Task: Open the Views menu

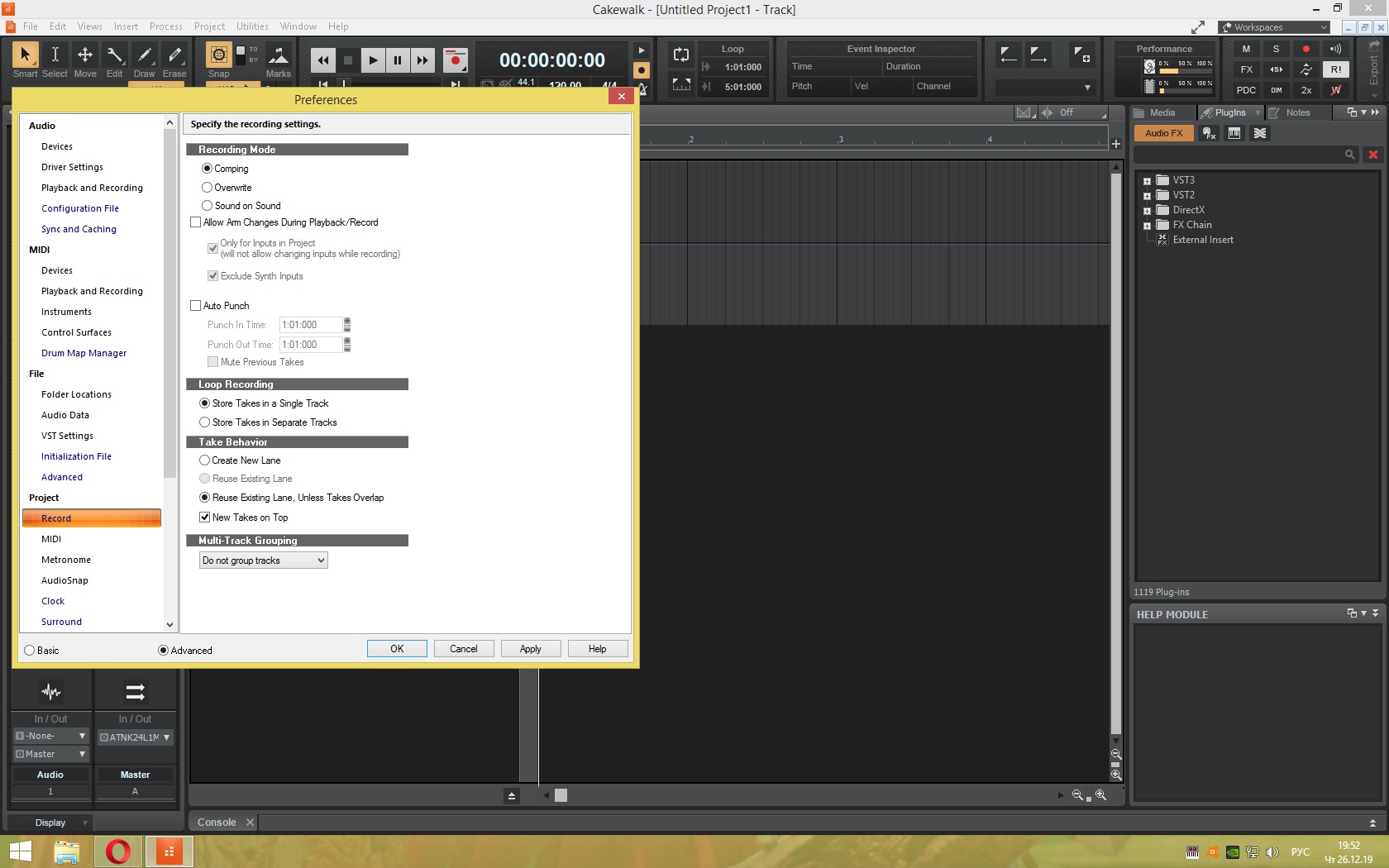Action: [90, 26]
